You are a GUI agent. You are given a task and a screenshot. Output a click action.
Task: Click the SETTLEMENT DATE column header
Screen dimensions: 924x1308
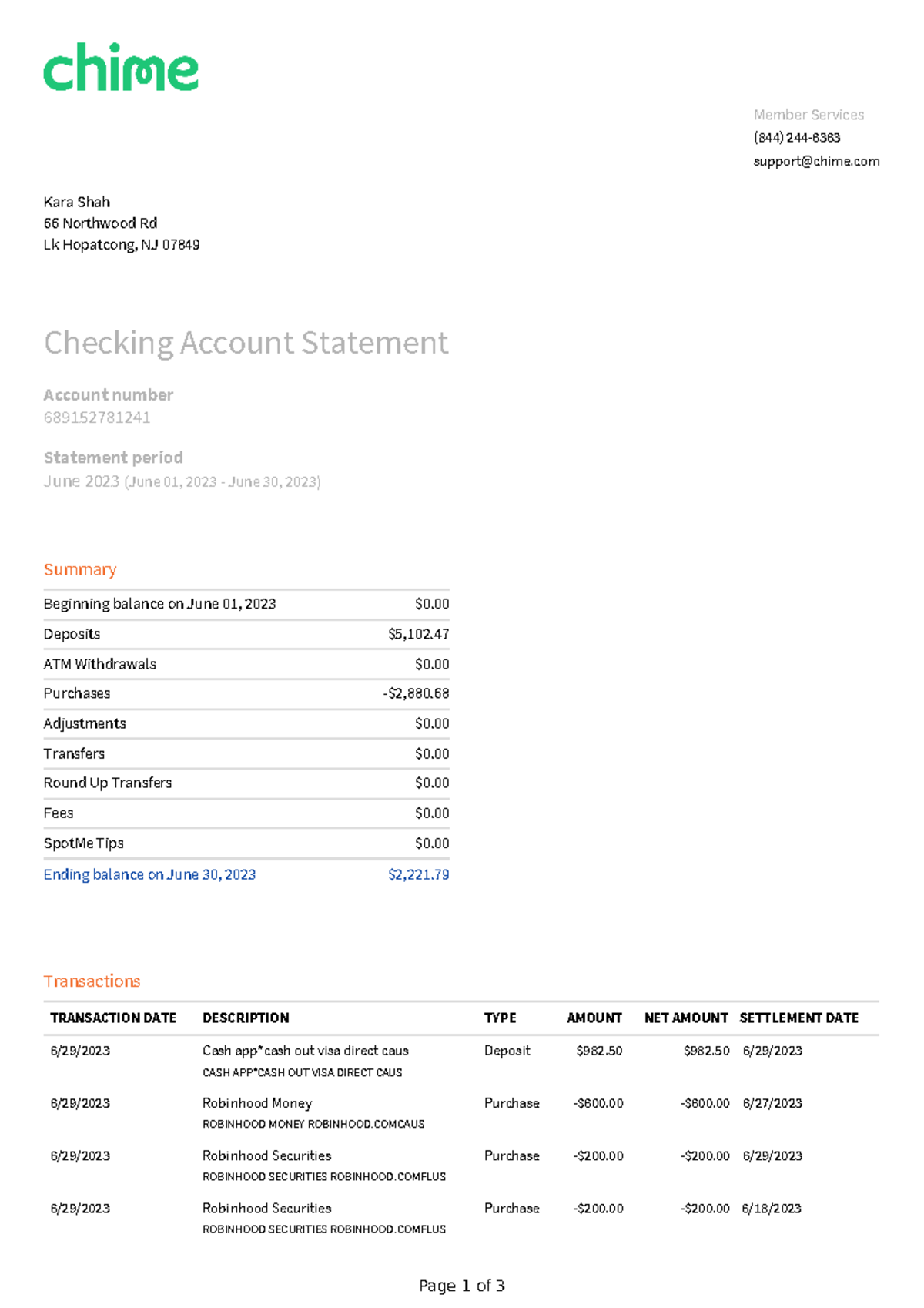point(798,1018)
